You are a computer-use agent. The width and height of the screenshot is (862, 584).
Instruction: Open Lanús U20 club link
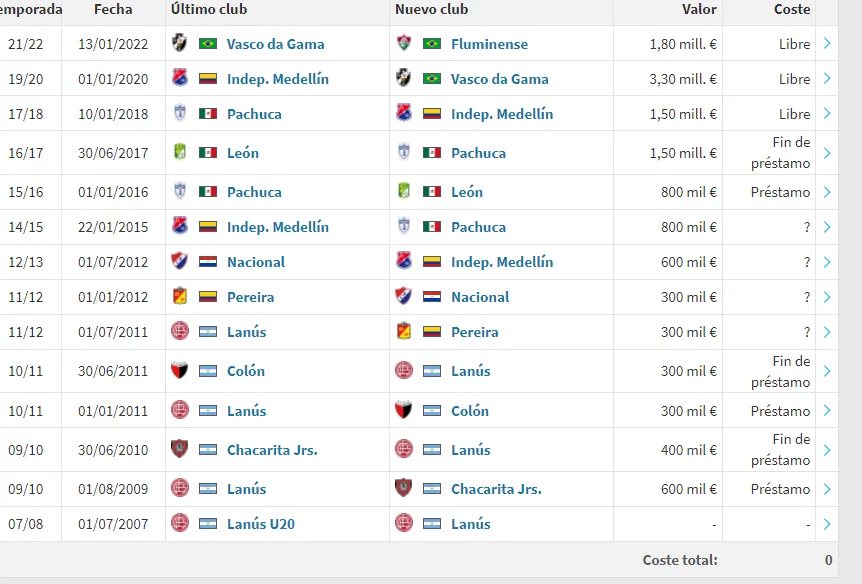[x=260, y=524]
